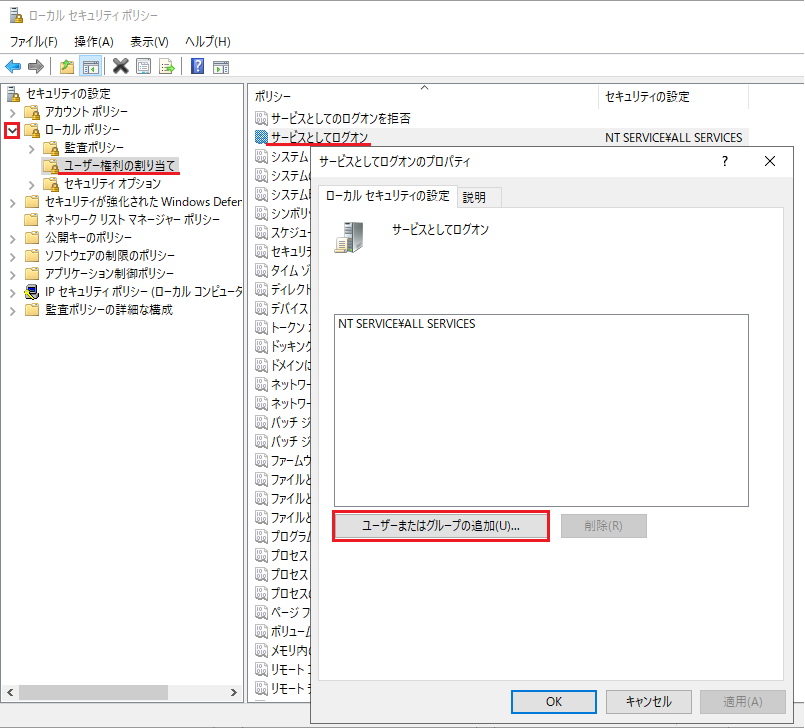Click the 公開キーのポリシー folder icon

pyautogui.click(x=32, y=237)
